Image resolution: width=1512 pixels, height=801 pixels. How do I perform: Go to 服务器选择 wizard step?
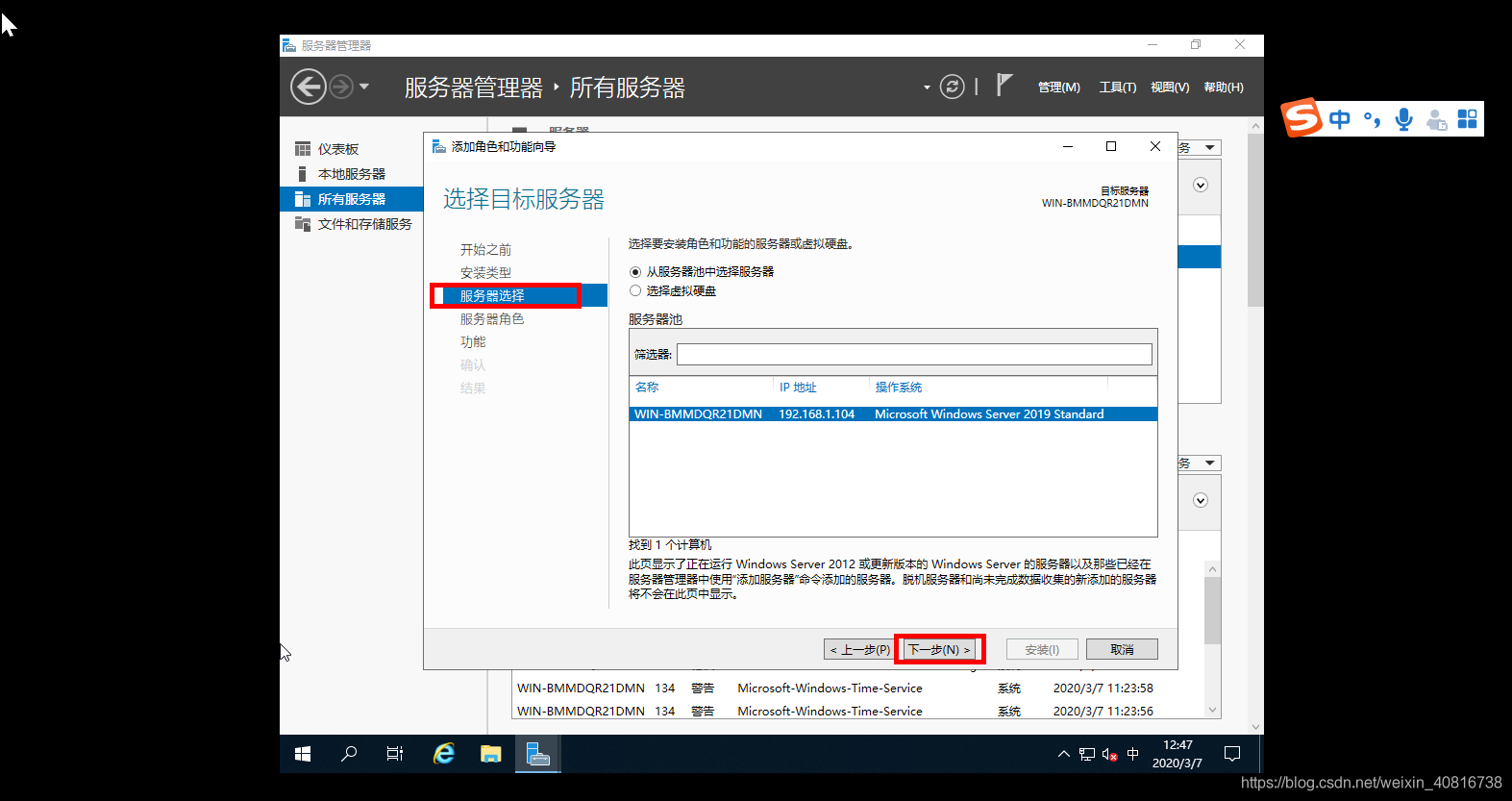click(x=492, y=296)
